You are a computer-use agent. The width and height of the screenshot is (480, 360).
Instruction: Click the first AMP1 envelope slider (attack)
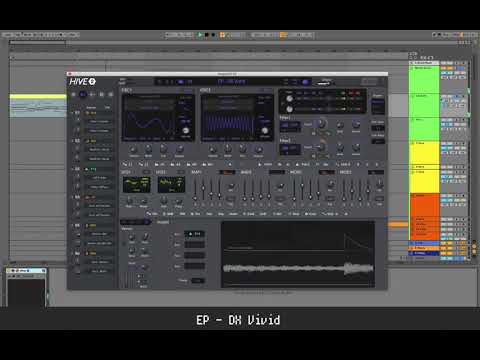[195, 189]
